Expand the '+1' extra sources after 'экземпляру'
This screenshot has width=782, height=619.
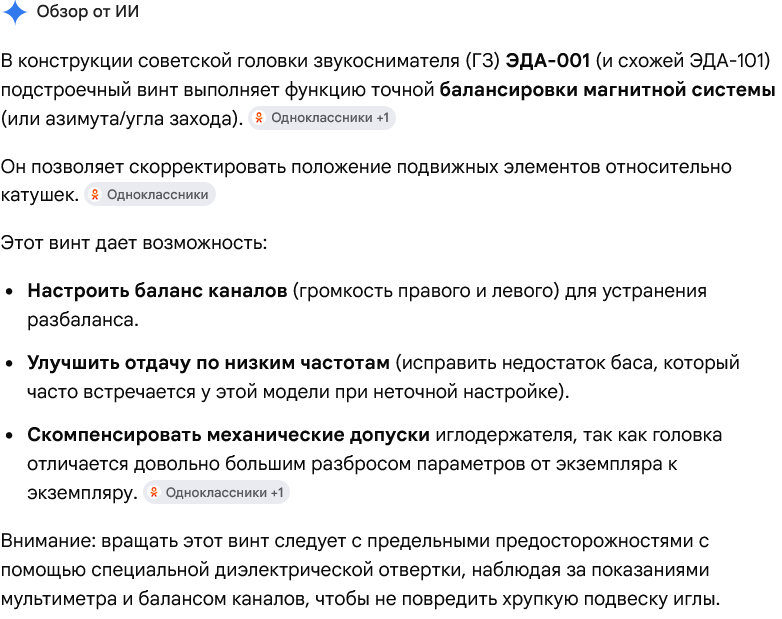pyautogui.click(x=277, y=493)
